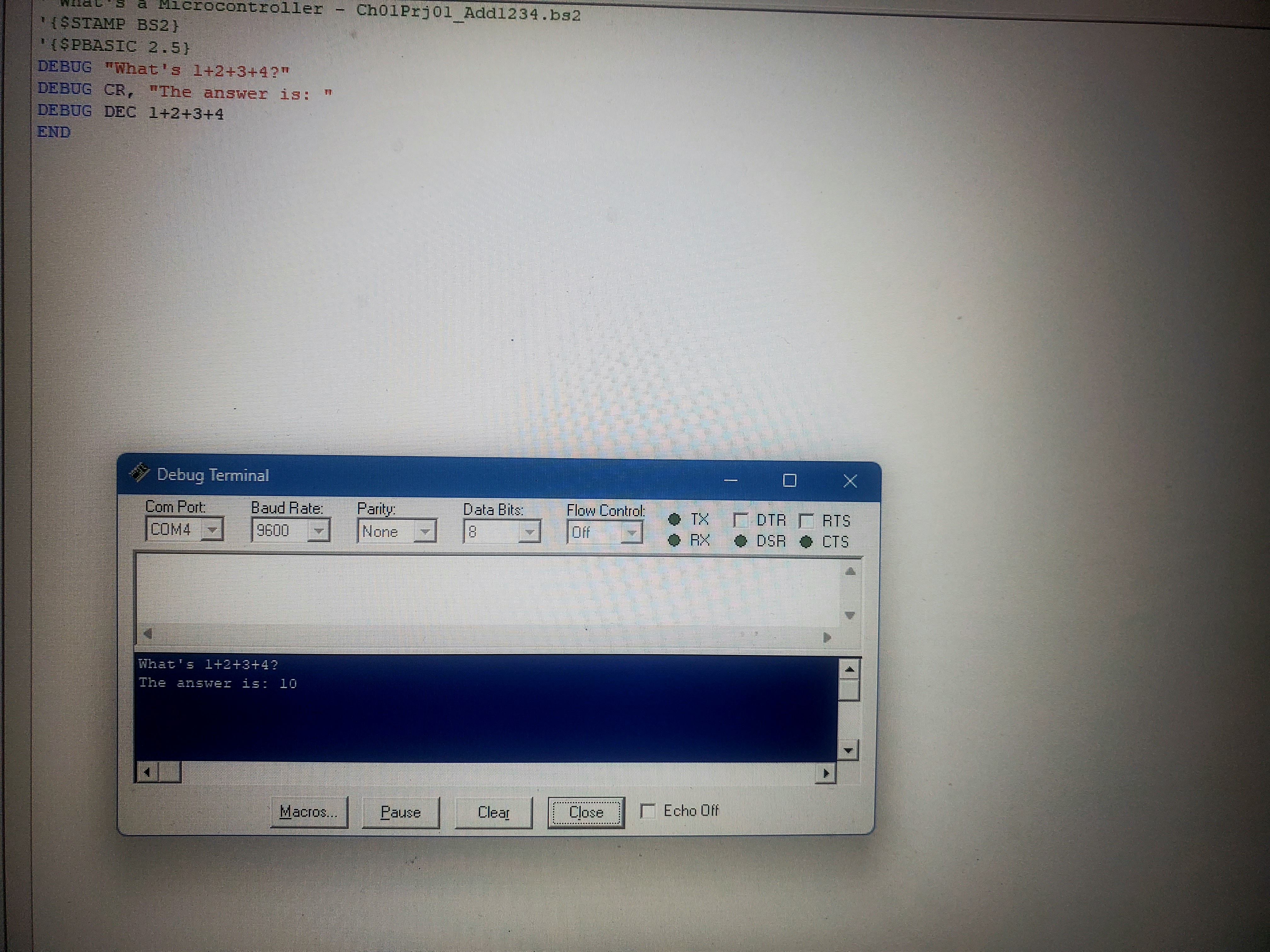Click the transmit pane scroll up arrow
1270x952 pixels.
[x=851, y=571]
